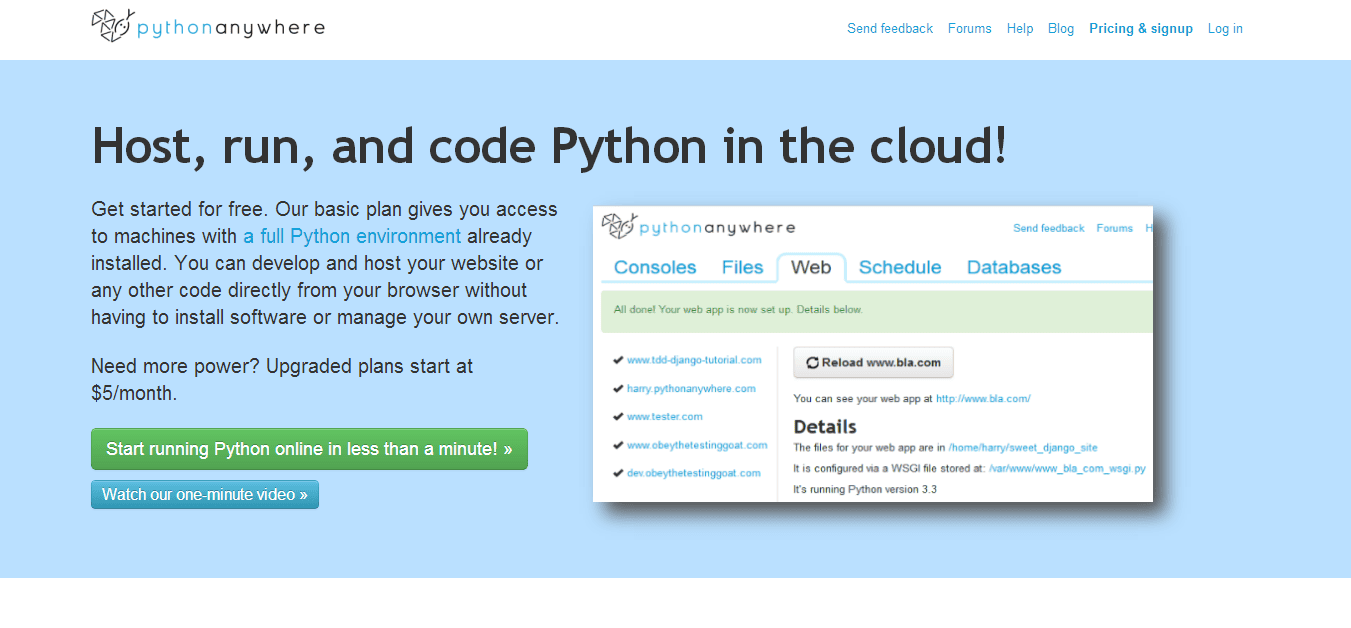
Task: Click the PythonAnywhere logo in header
Action: pyautogui.click(x=208, y=26)
